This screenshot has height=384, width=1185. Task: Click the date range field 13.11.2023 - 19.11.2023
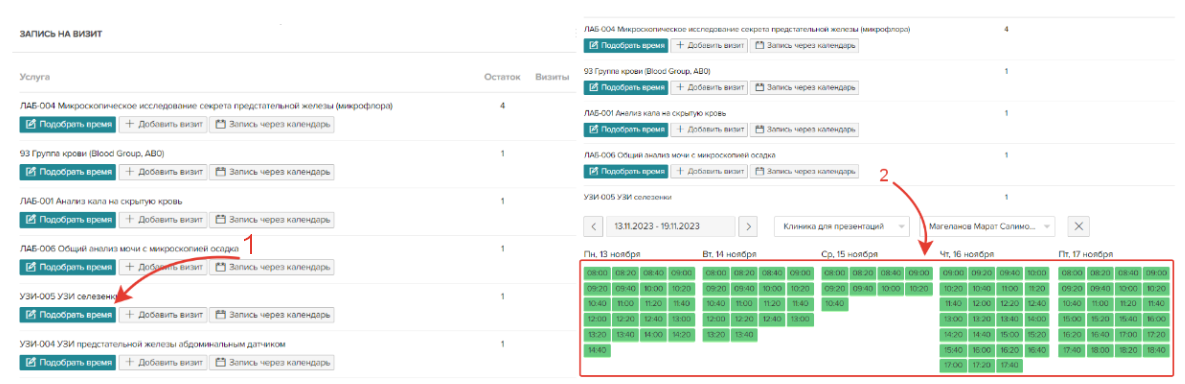[670, 226]
